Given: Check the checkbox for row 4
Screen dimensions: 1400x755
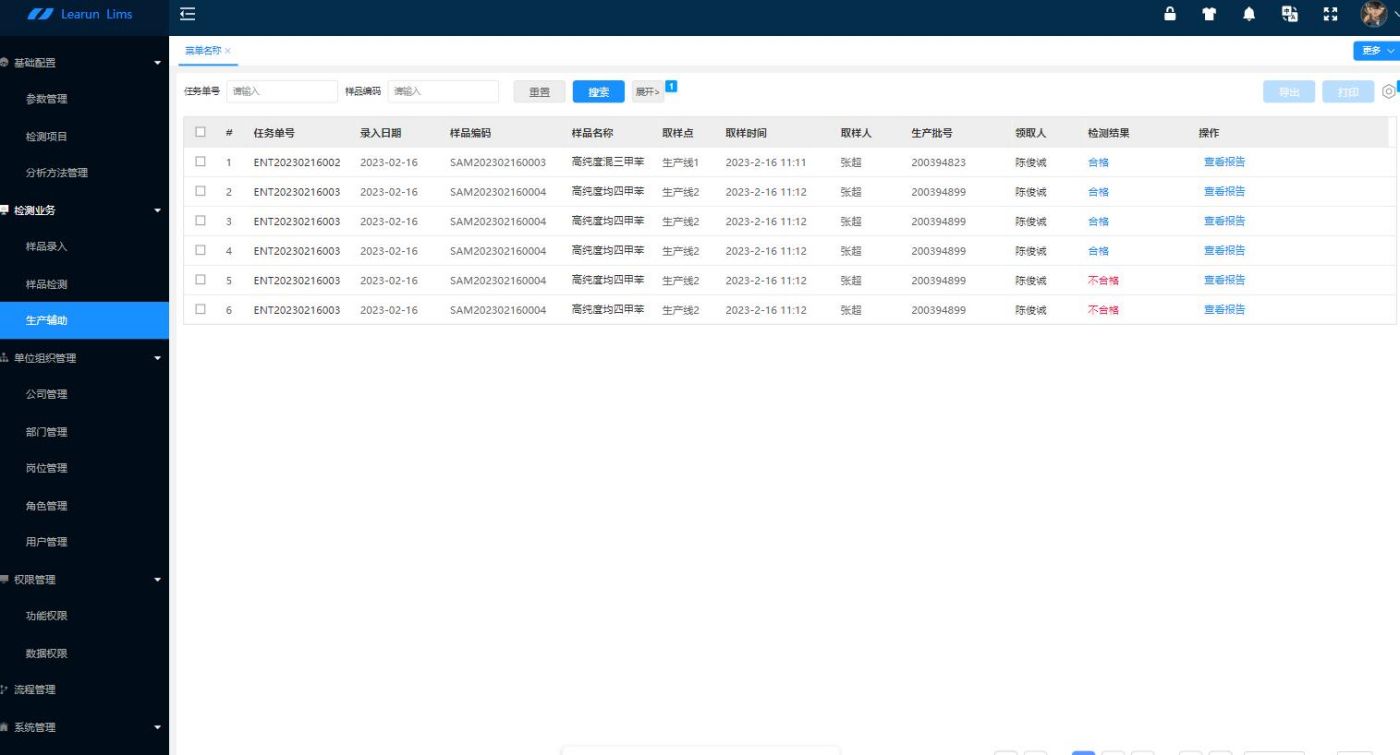Looking at the screenshot, I should pos(201,250).
